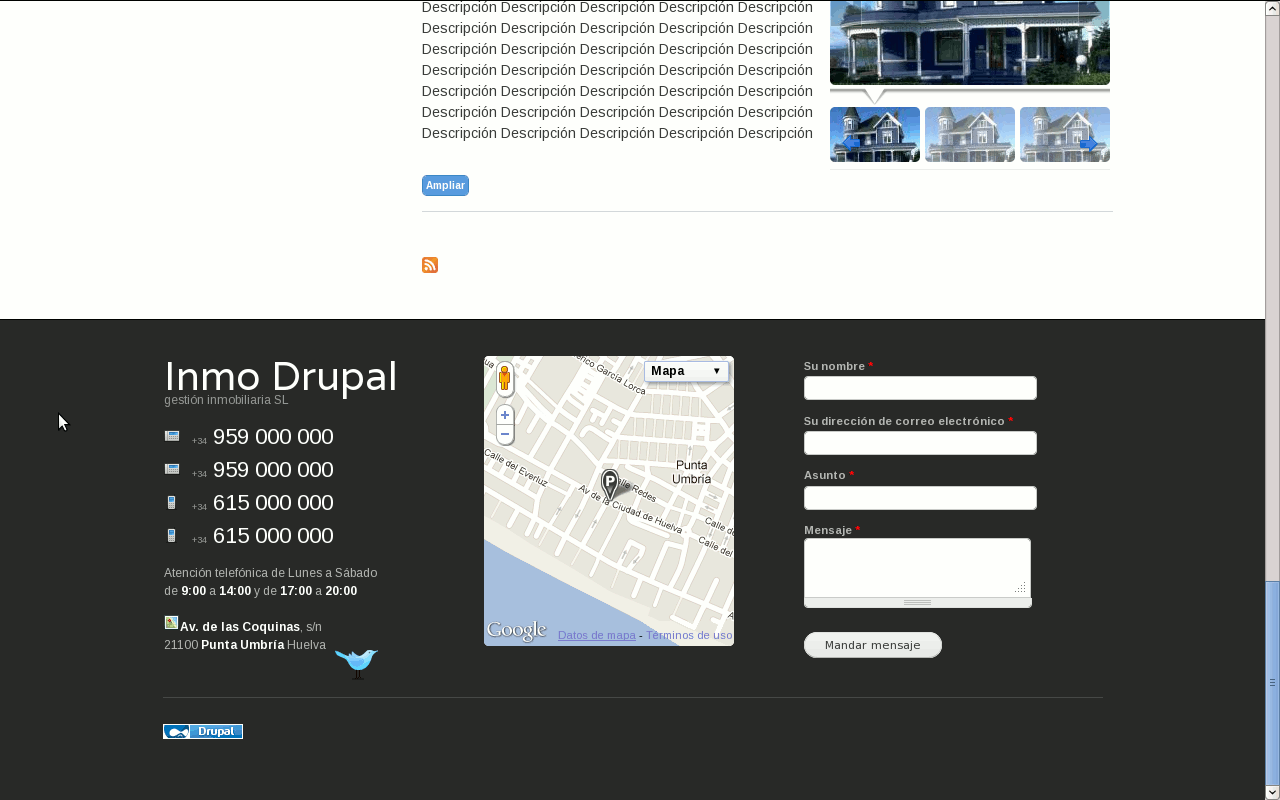Open the Mapa map type dropdown
This screenshot has width=1280, height=800.
click(x=686, y=371)
